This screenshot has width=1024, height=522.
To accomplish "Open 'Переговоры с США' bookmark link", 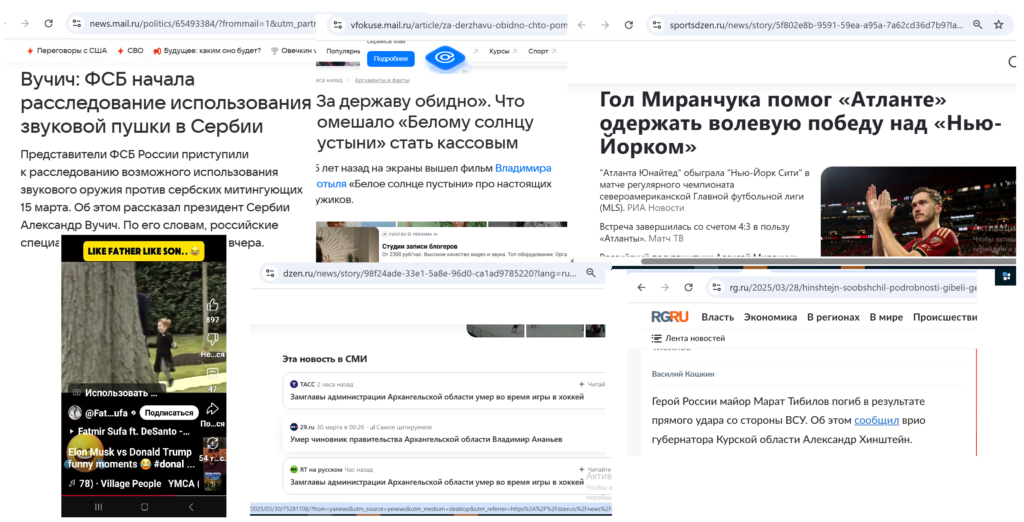I will [x=67, y=50].
